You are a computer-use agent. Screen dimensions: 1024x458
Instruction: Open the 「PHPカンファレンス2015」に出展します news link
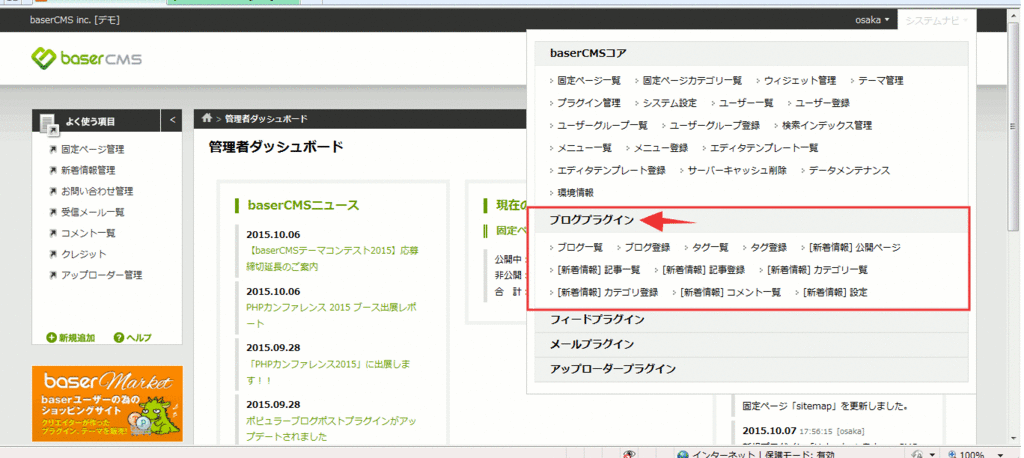click(x=328, y=372)
